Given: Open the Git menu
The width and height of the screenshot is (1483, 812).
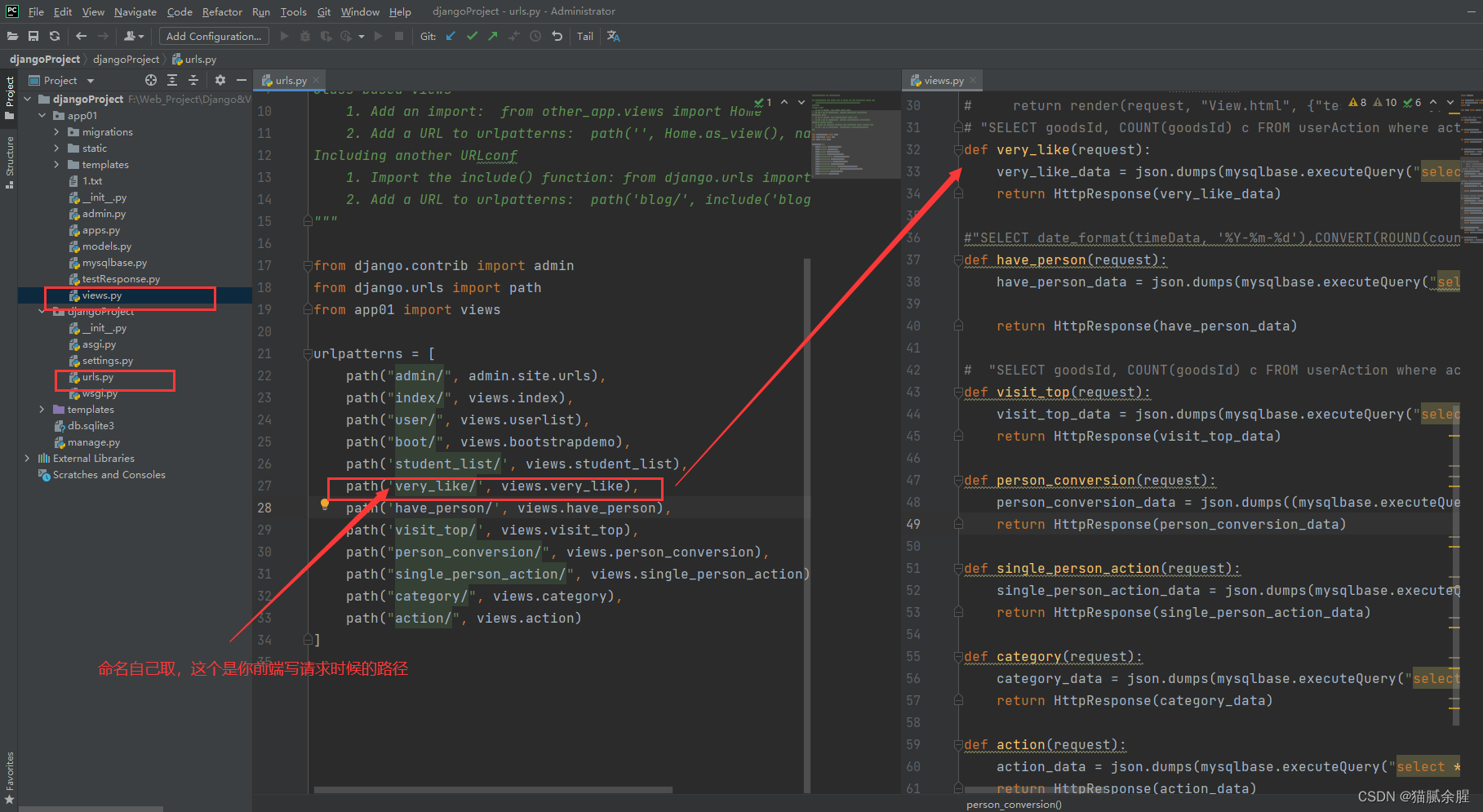Looking at the screenshot, I should (324, 11).
